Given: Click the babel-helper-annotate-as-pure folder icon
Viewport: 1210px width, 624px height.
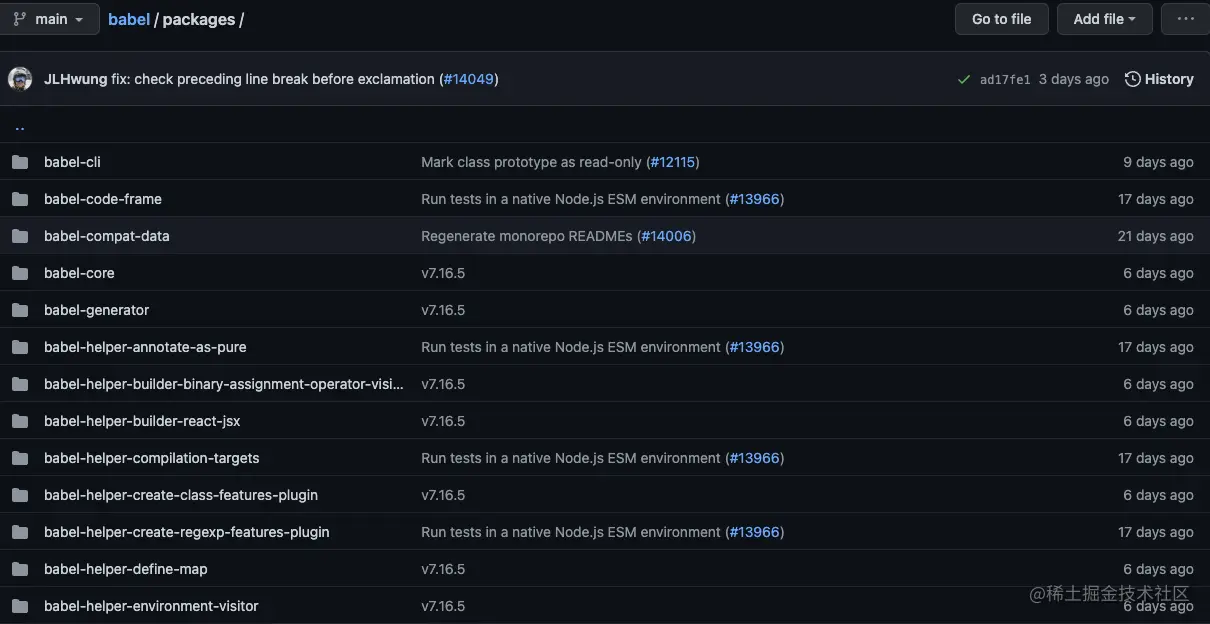Looking at the screenshot, I should tap(20, 347).
